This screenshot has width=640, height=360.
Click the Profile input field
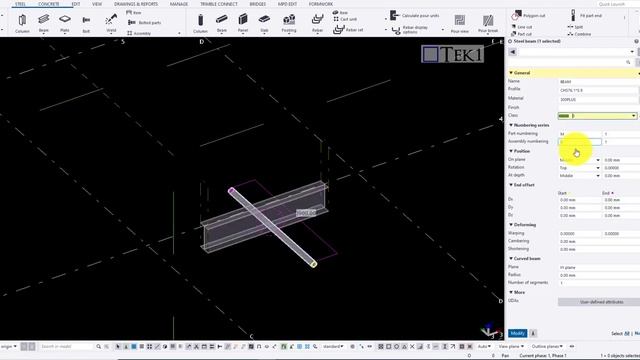(x=598, y=90)
